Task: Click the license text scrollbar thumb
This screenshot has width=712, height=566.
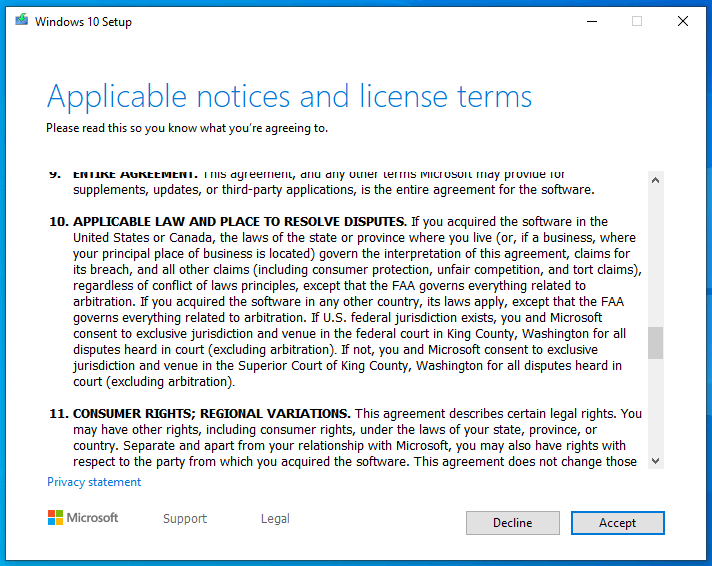Action: point(655,343)
